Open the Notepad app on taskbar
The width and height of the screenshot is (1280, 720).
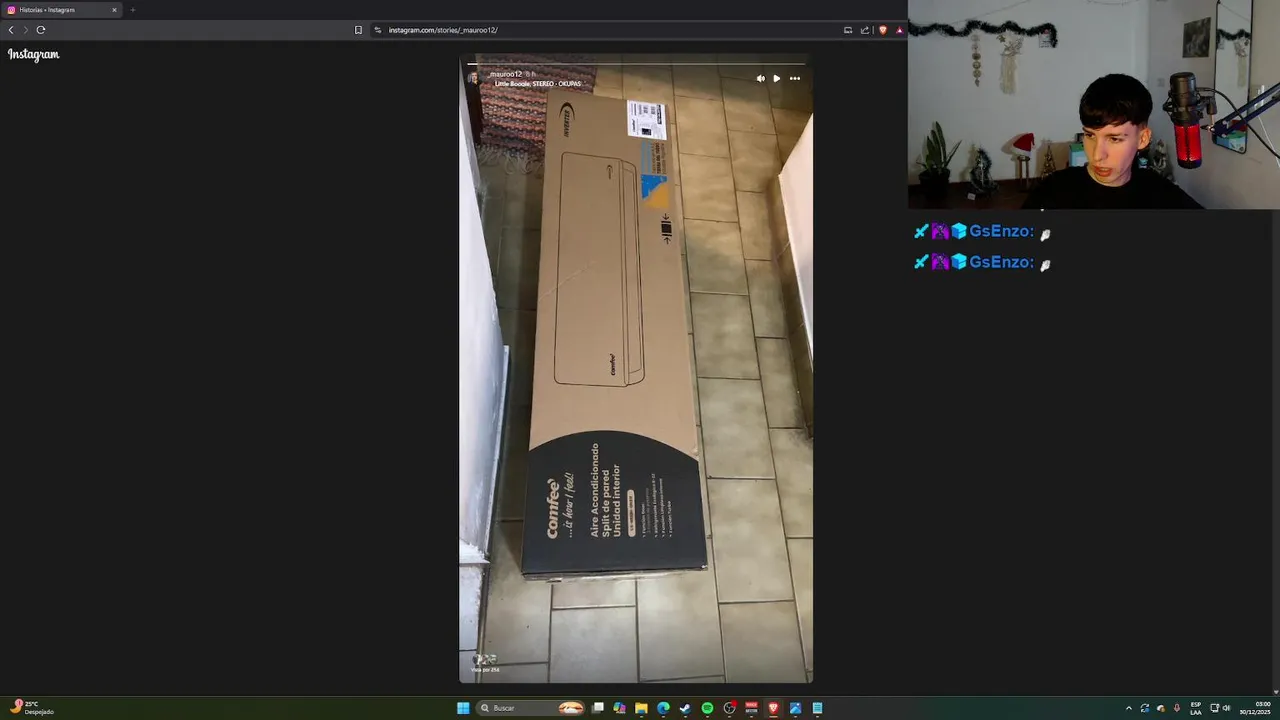pos(817,708)
